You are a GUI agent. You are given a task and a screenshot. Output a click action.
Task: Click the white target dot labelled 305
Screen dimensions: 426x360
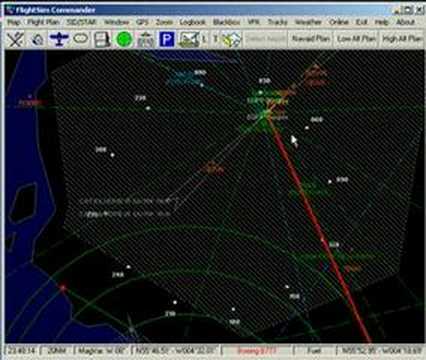(112, 155)
